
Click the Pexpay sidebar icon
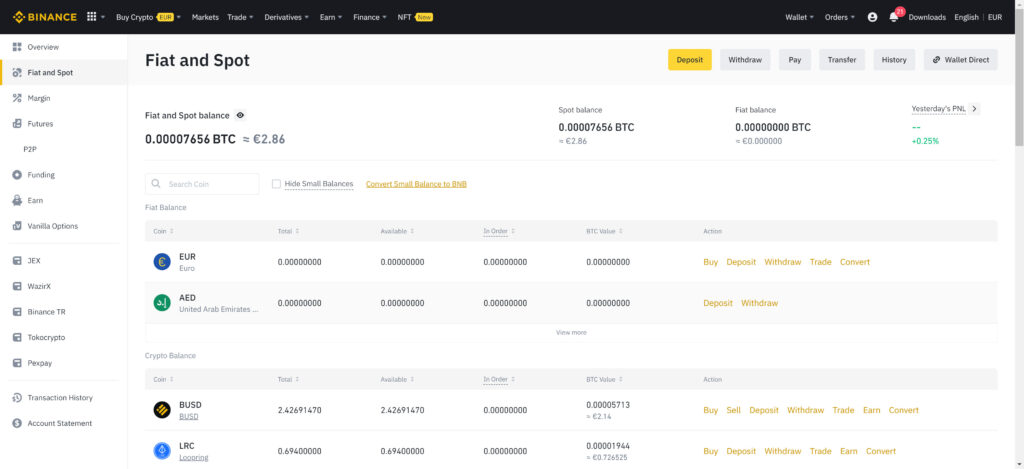click(18, 363)
